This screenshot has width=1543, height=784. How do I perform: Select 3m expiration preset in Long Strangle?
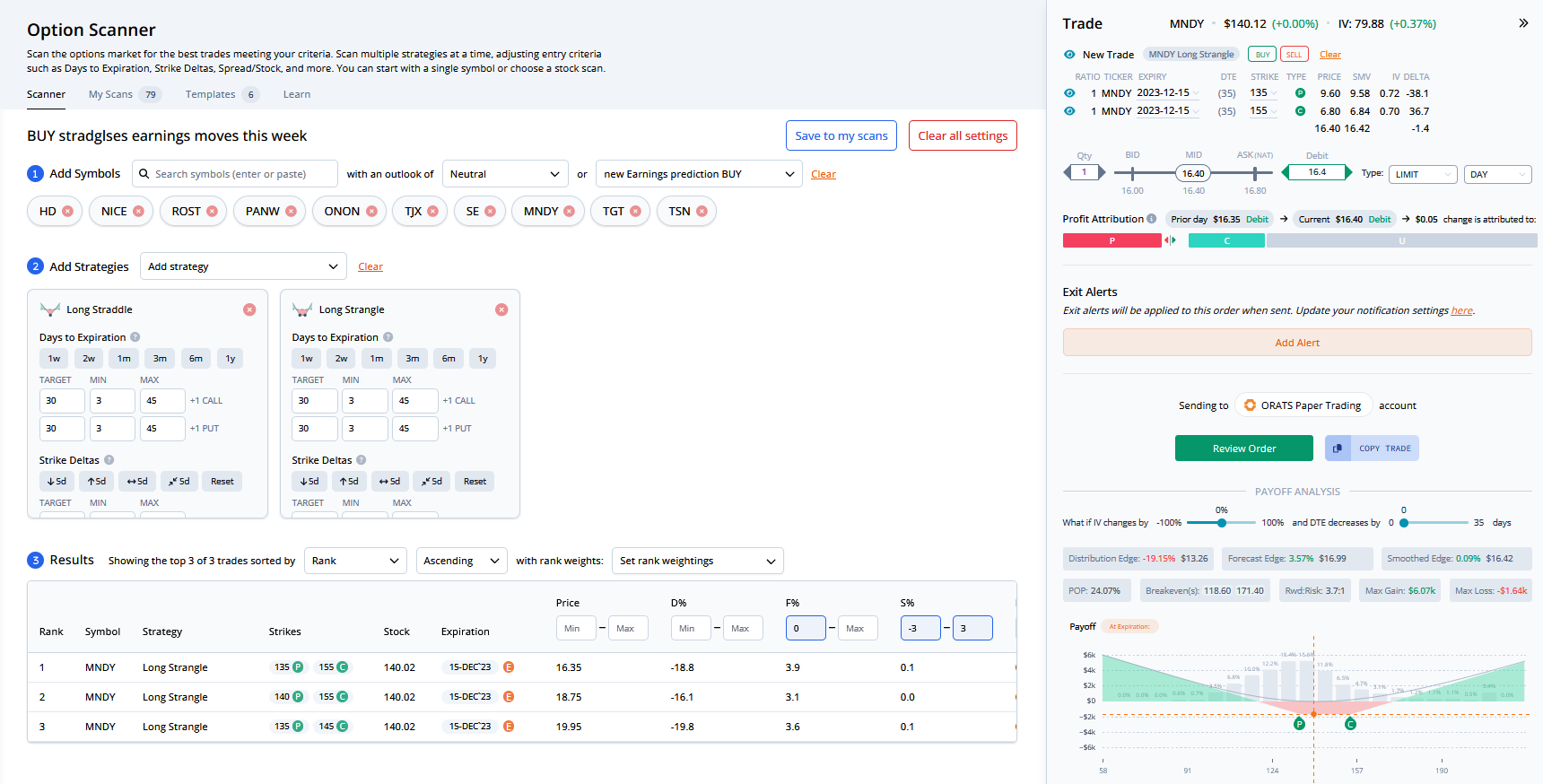[x=413, y=359]
